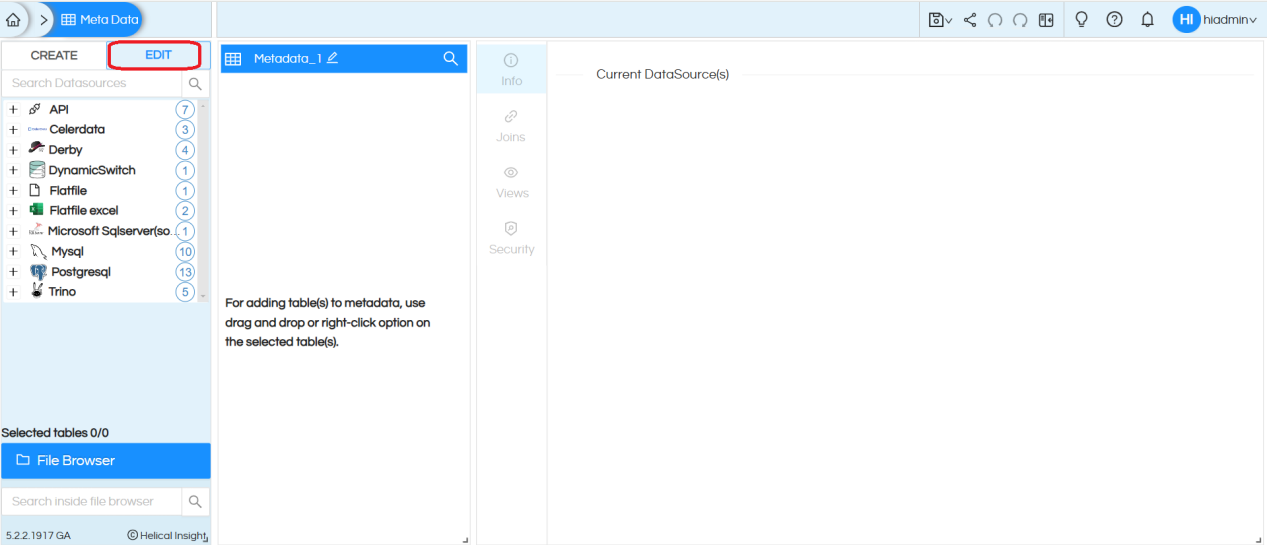This screenshot has width=1267, height=545.
Task: Expand the Celerdata datasource node
Action: [13, 129]
